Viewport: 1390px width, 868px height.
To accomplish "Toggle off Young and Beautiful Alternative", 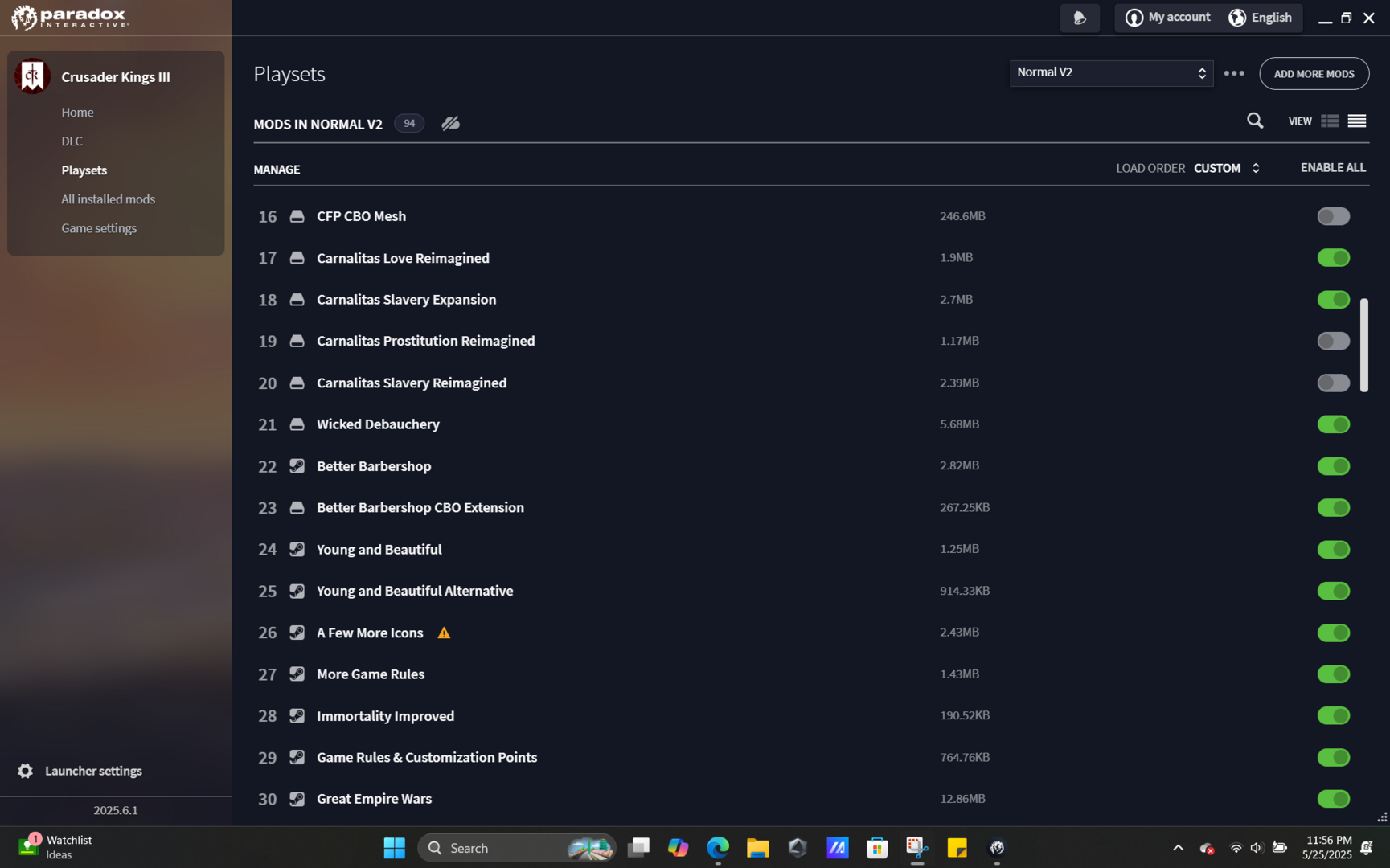I will [1333, 591].
